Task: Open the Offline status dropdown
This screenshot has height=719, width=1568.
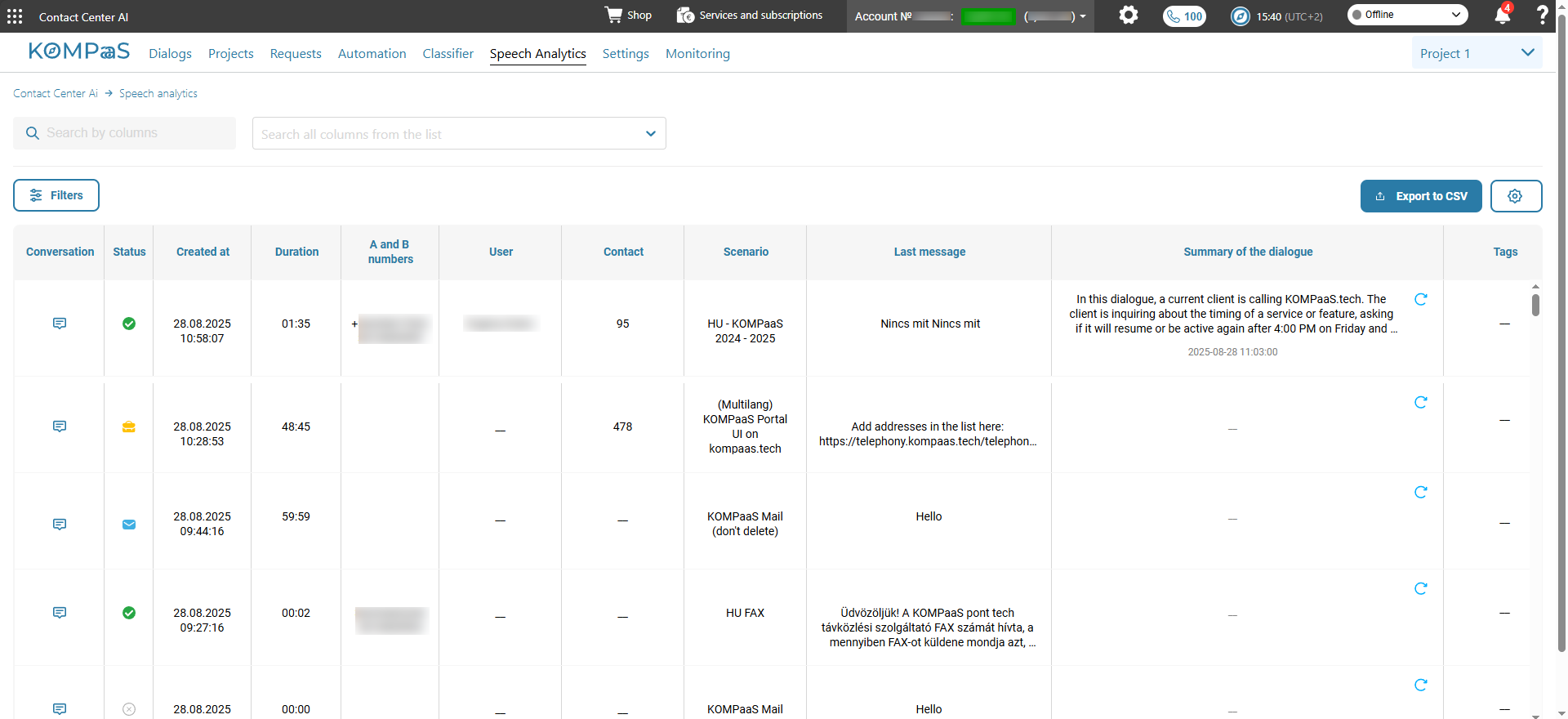Action: pos(1407,15)
